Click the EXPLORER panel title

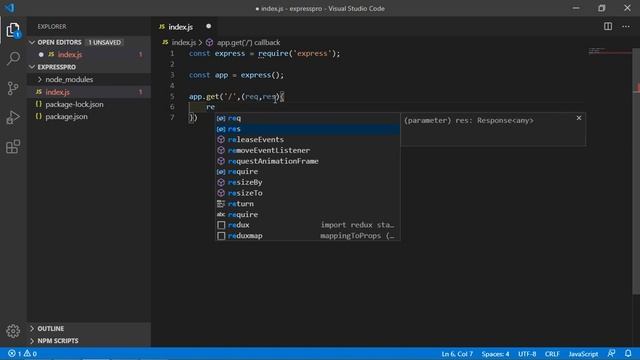click(52, 27)
